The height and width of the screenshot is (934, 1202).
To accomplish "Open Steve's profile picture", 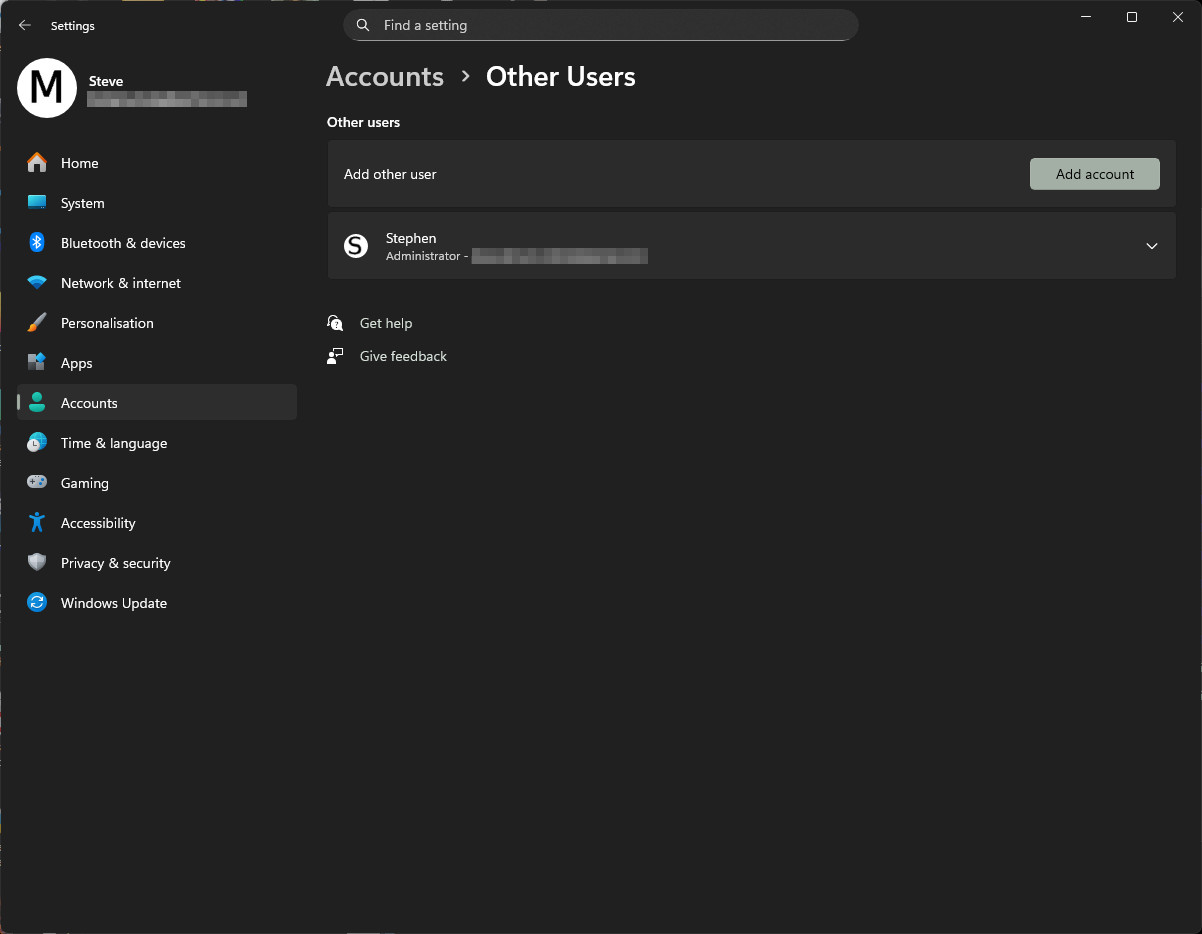I will click(x=47, y=88).
